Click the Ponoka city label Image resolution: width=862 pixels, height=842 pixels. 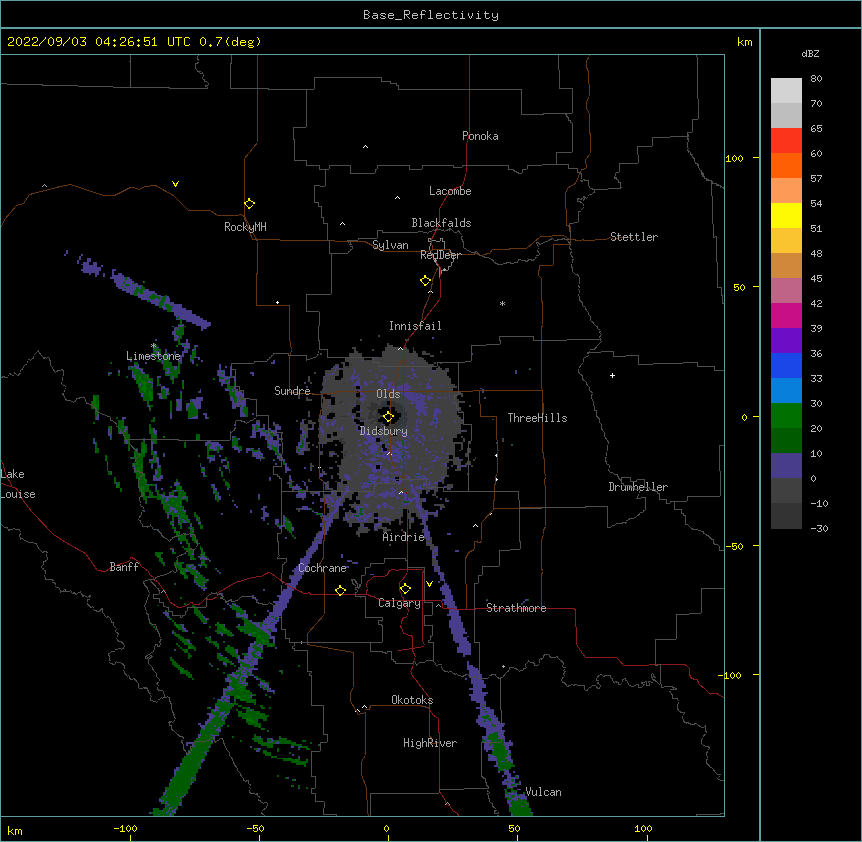pos(480,136)
